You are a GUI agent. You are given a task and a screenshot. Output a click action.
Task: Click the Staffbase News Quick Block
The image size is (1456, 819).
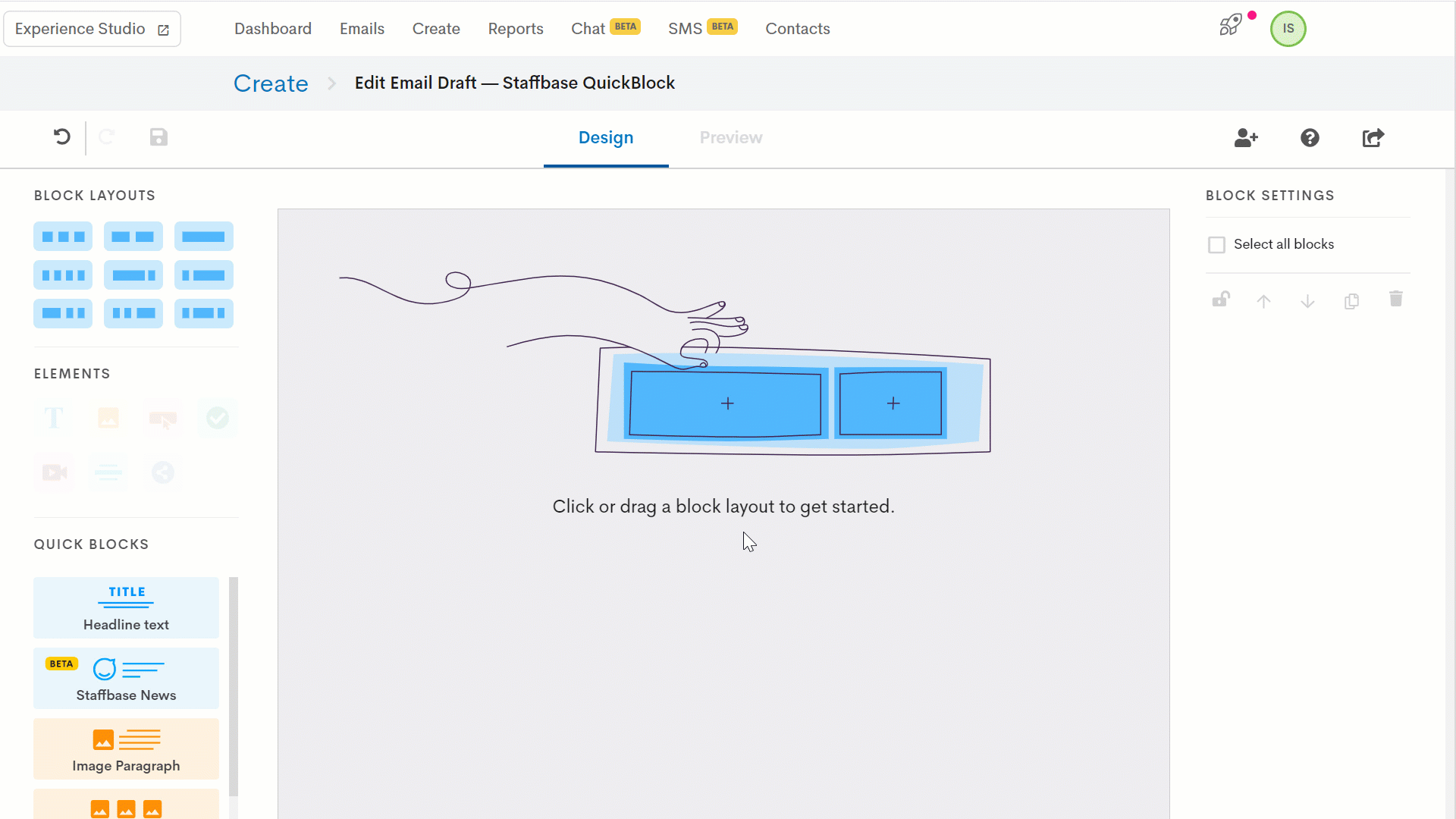click(x=126, y=678)
